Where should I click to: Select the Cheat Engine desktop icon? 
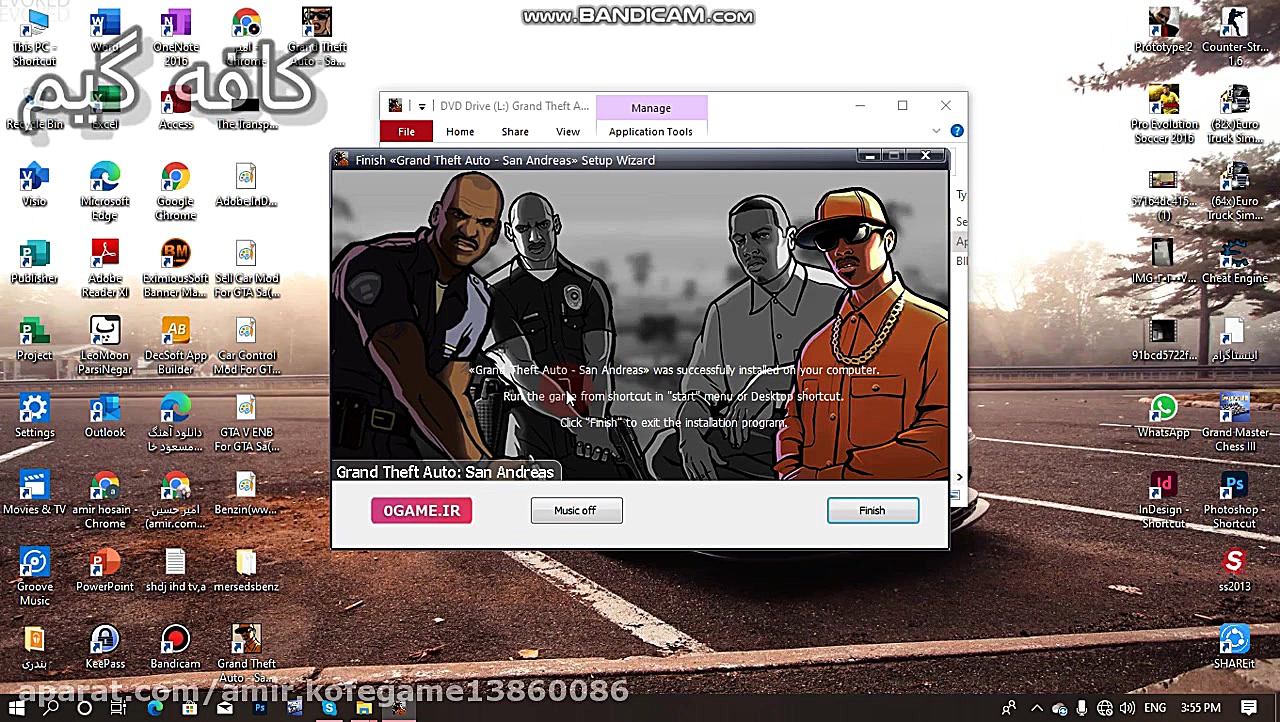[x=1235, y=262]
